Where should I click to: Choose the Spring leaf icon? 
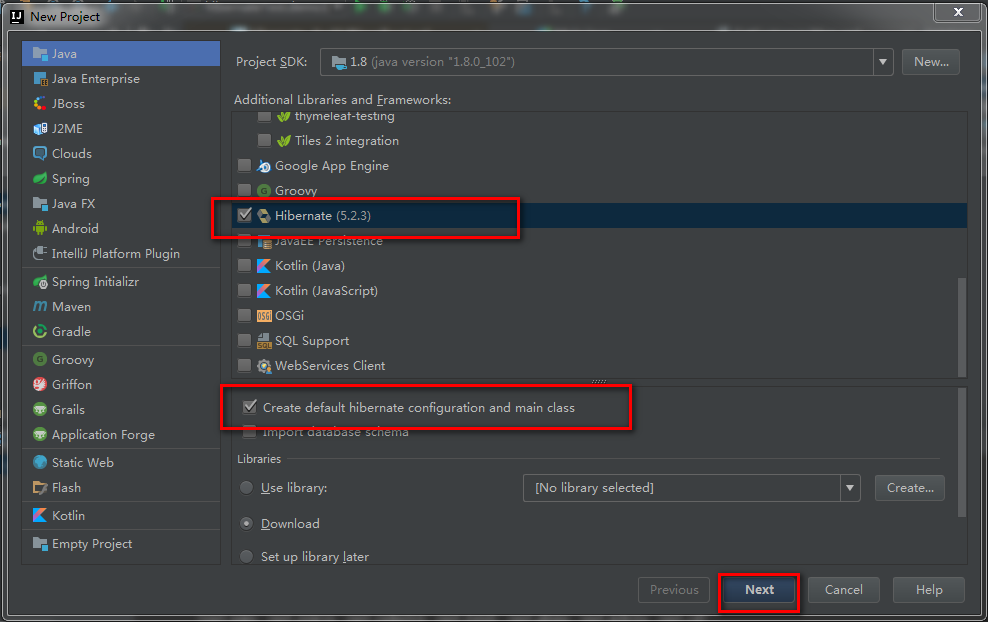(40, 178)
